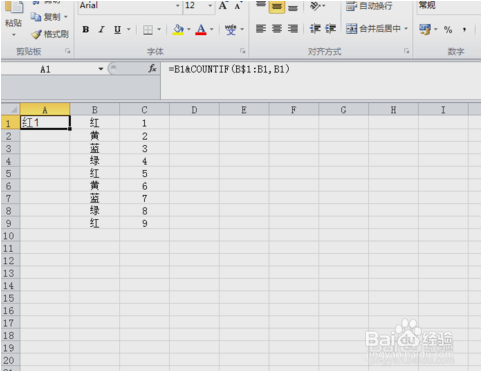Click the Copy (复制) button
Viewport: 482px width, 372px height.
[x=46, y=17]
